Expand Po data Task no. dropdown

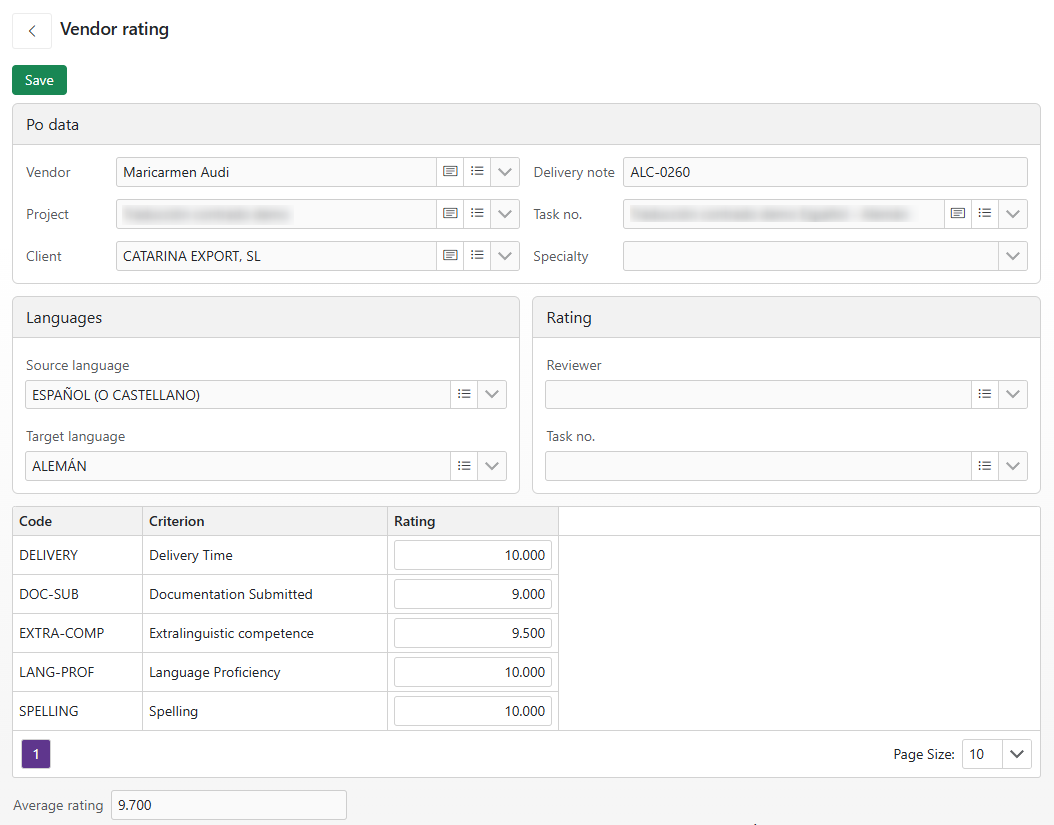[x=1013, y=213]
